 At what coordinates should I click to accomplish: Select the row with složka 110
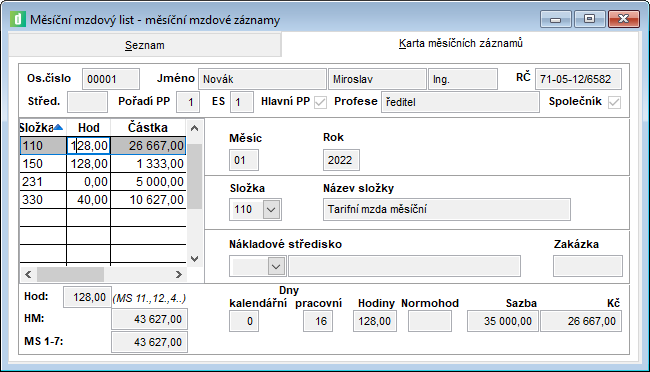pos(102,146)
